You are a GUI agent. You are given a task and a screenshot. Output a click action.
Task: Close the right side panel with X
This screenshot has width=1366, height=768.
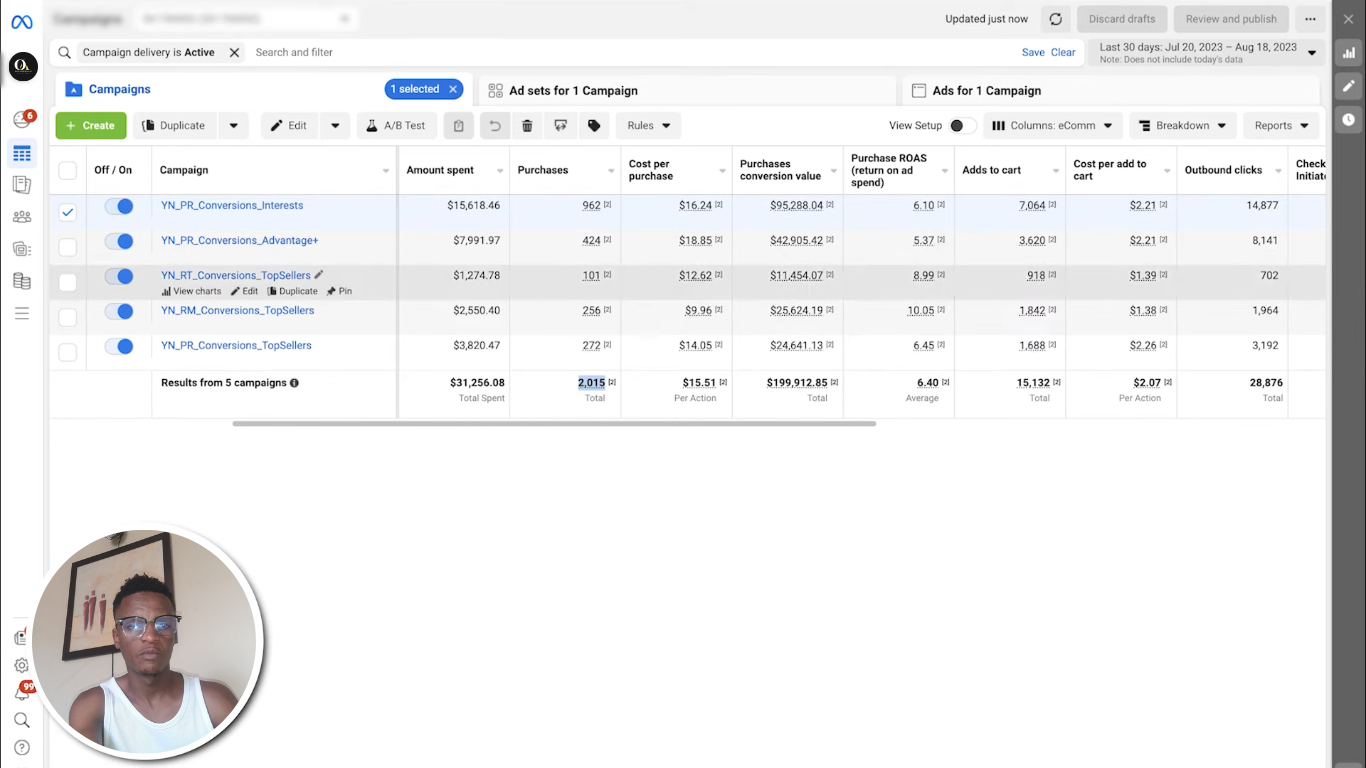click(1349, 19)
